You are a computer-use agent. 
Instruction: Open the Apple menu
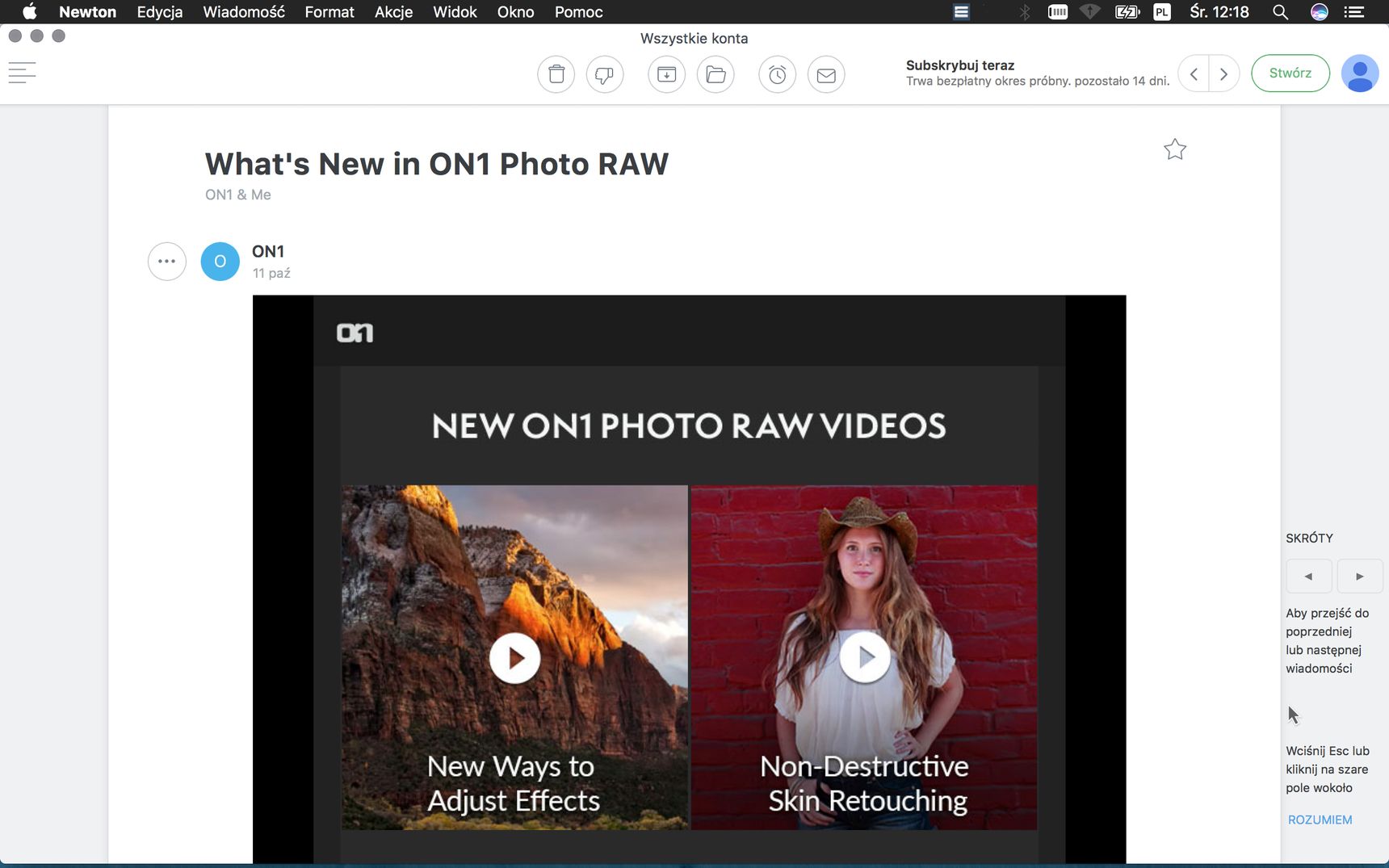pyautogui.click(x=30, y=12)
